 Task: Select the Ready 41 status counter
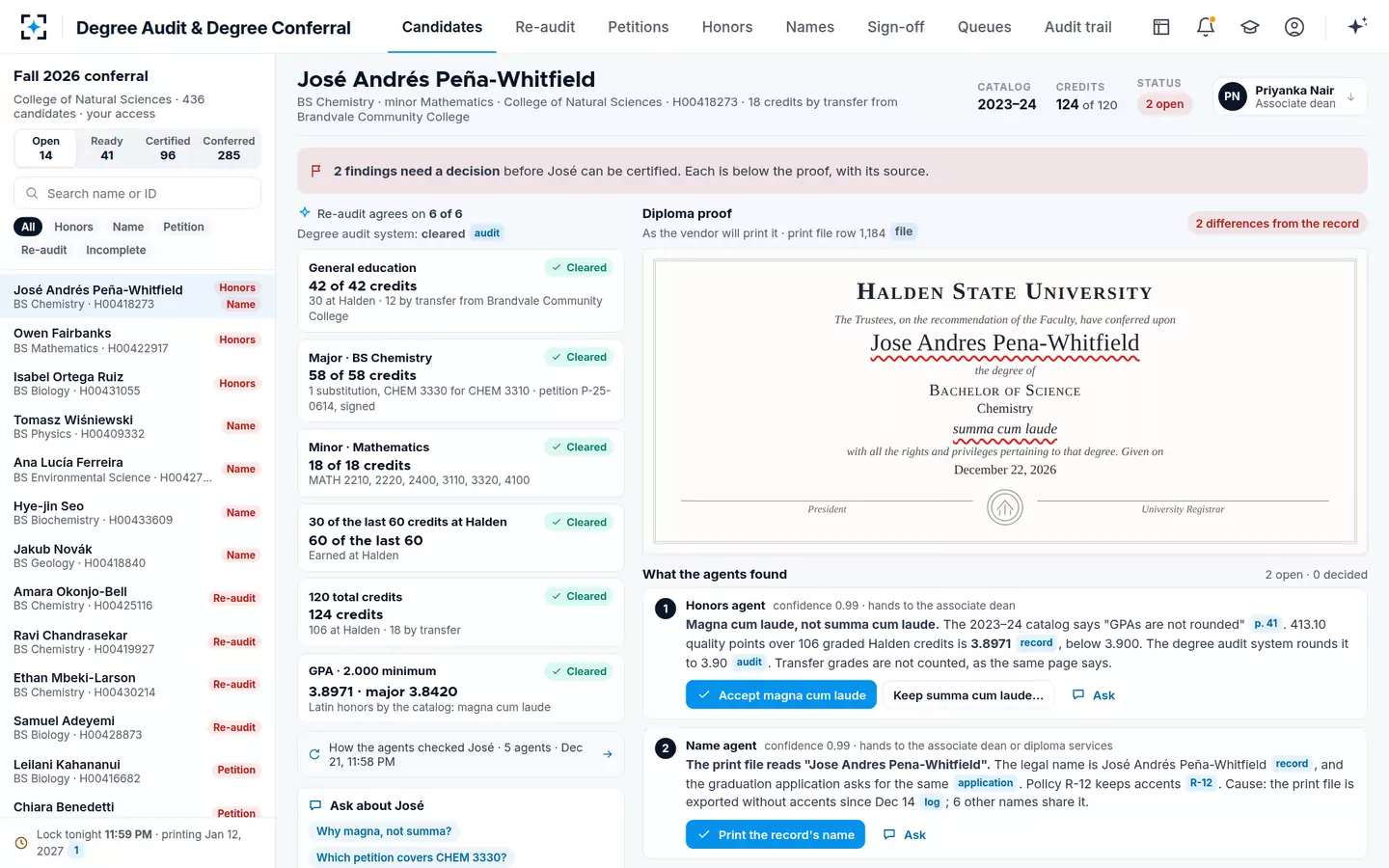coord(106,148)
